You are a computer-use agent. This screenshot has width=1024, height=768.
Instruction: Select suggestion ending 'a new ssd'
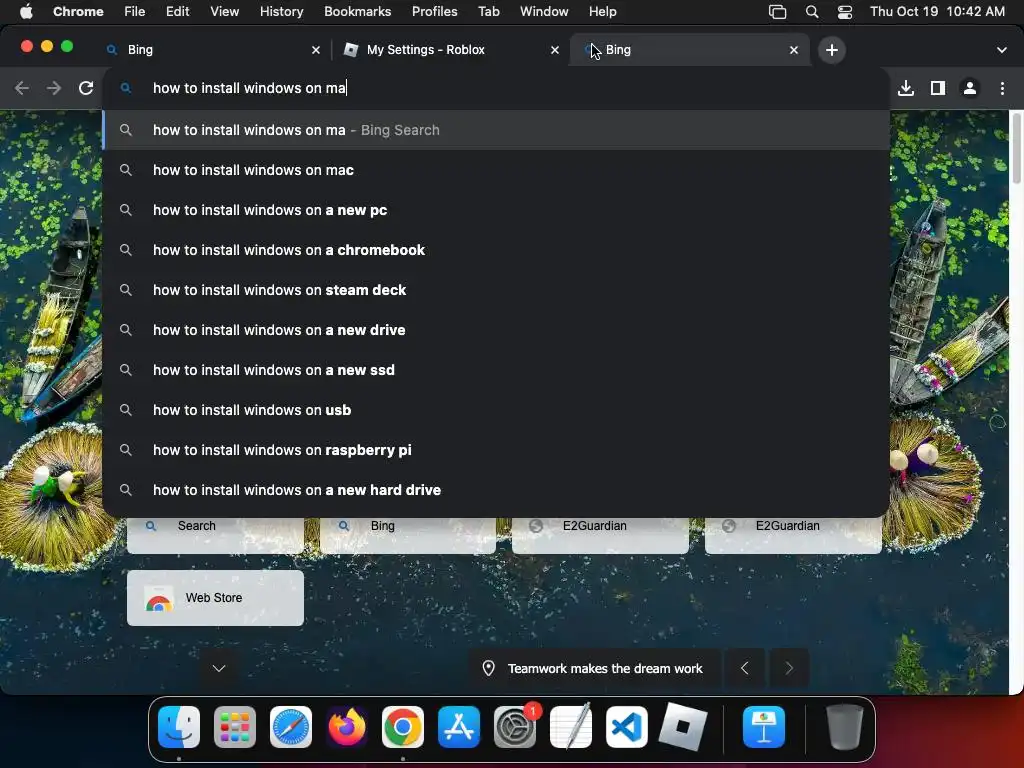click(x=496, y=370)
